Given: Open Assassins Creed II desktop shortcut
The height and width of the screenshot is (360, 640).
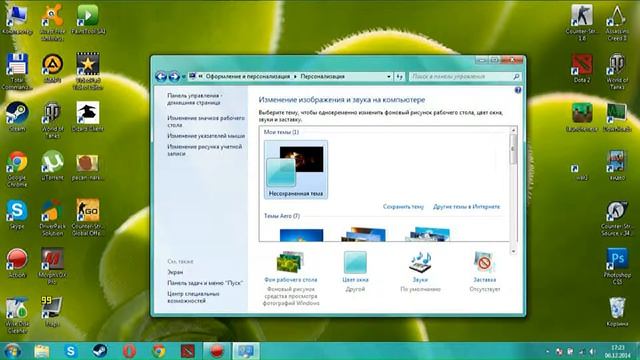Looking at the screenshot, I should click(x=617, y=22).
